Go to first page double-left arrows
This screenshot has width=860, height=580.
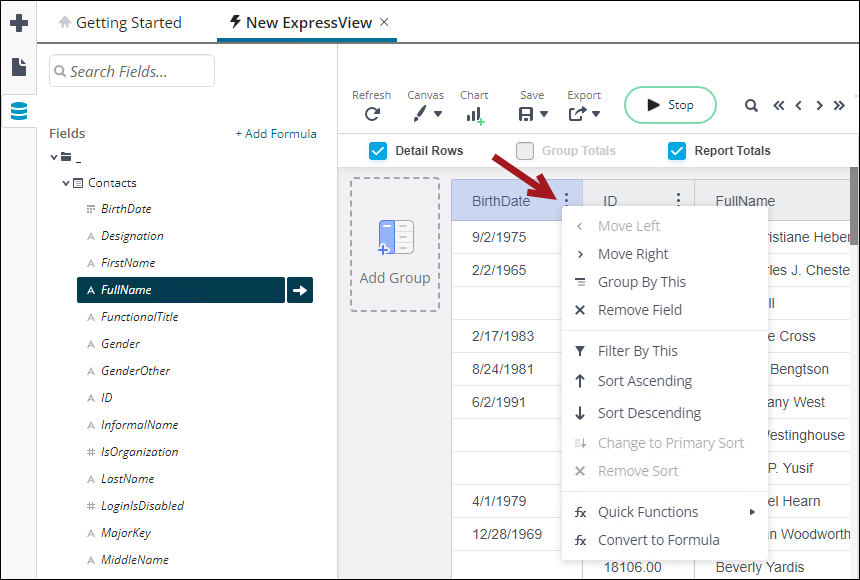point(779,105)
